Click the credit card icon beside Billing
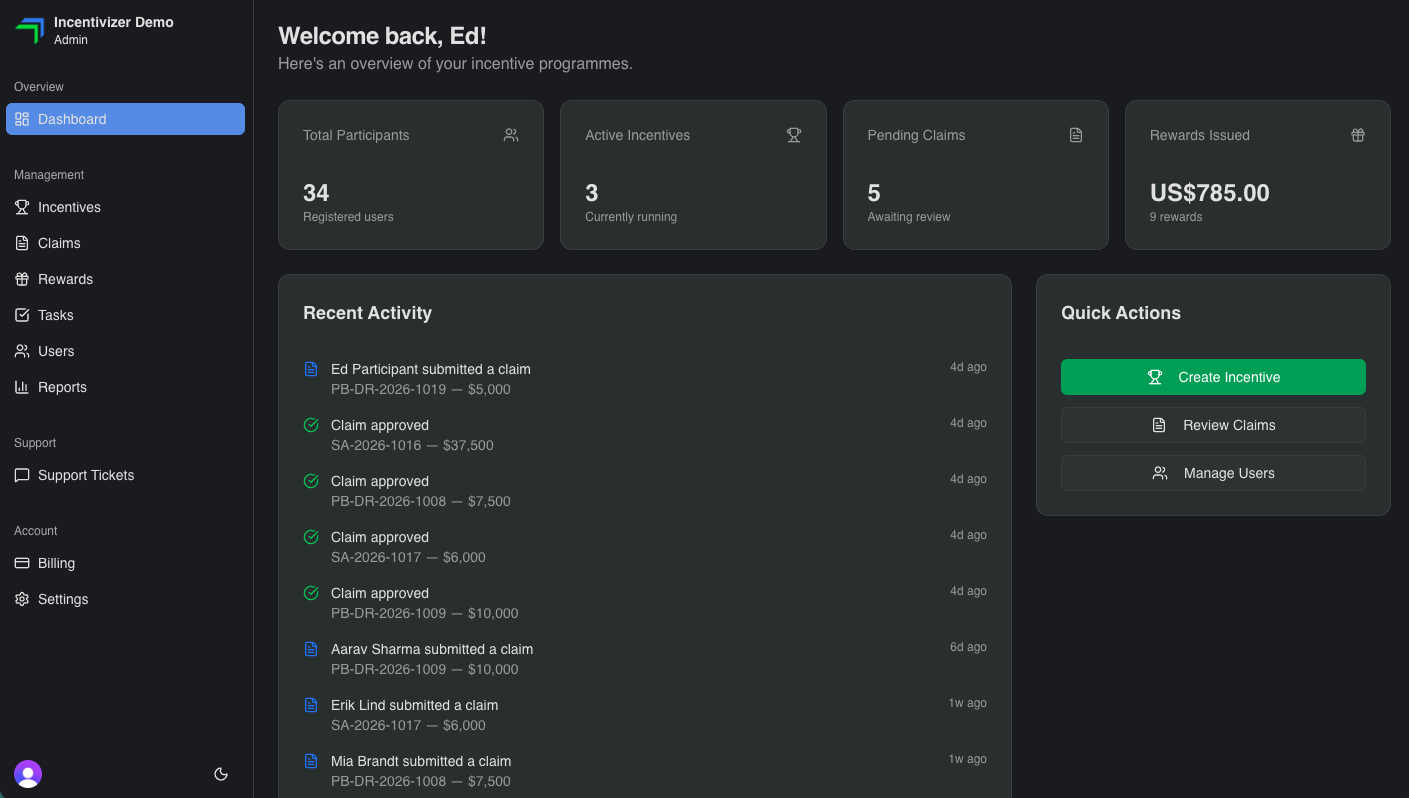This screenshot has height=798, width=1409. pos(22,563)
